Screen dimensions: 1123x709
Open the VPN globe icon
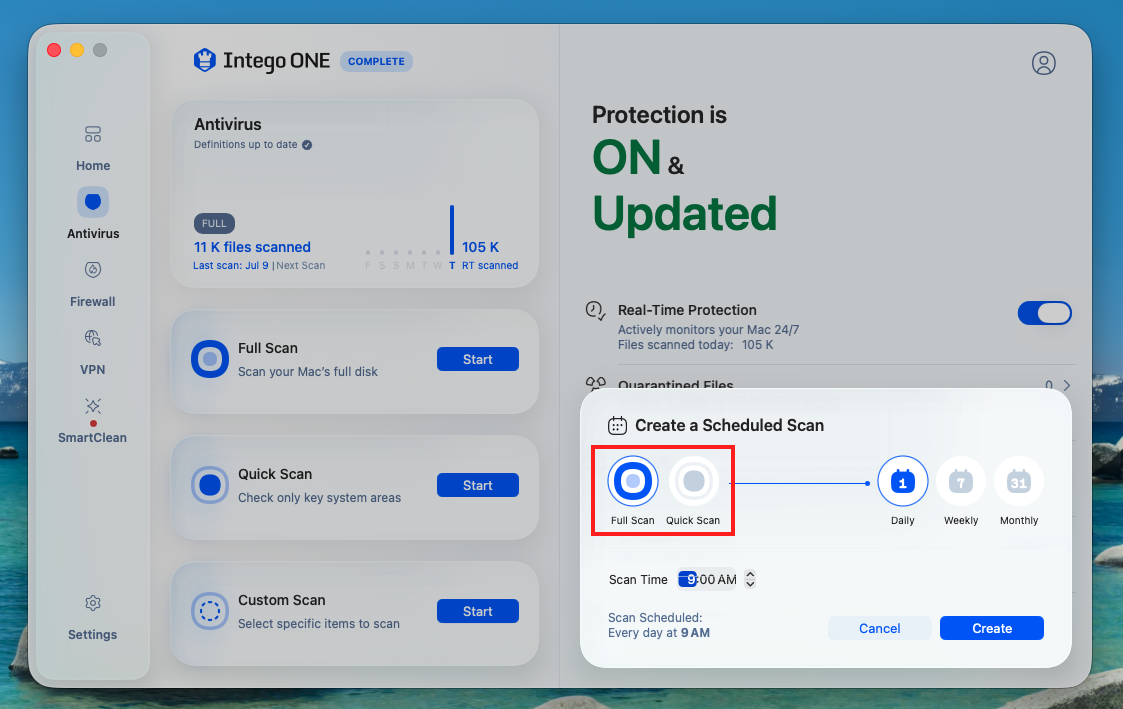pos(92,337)
